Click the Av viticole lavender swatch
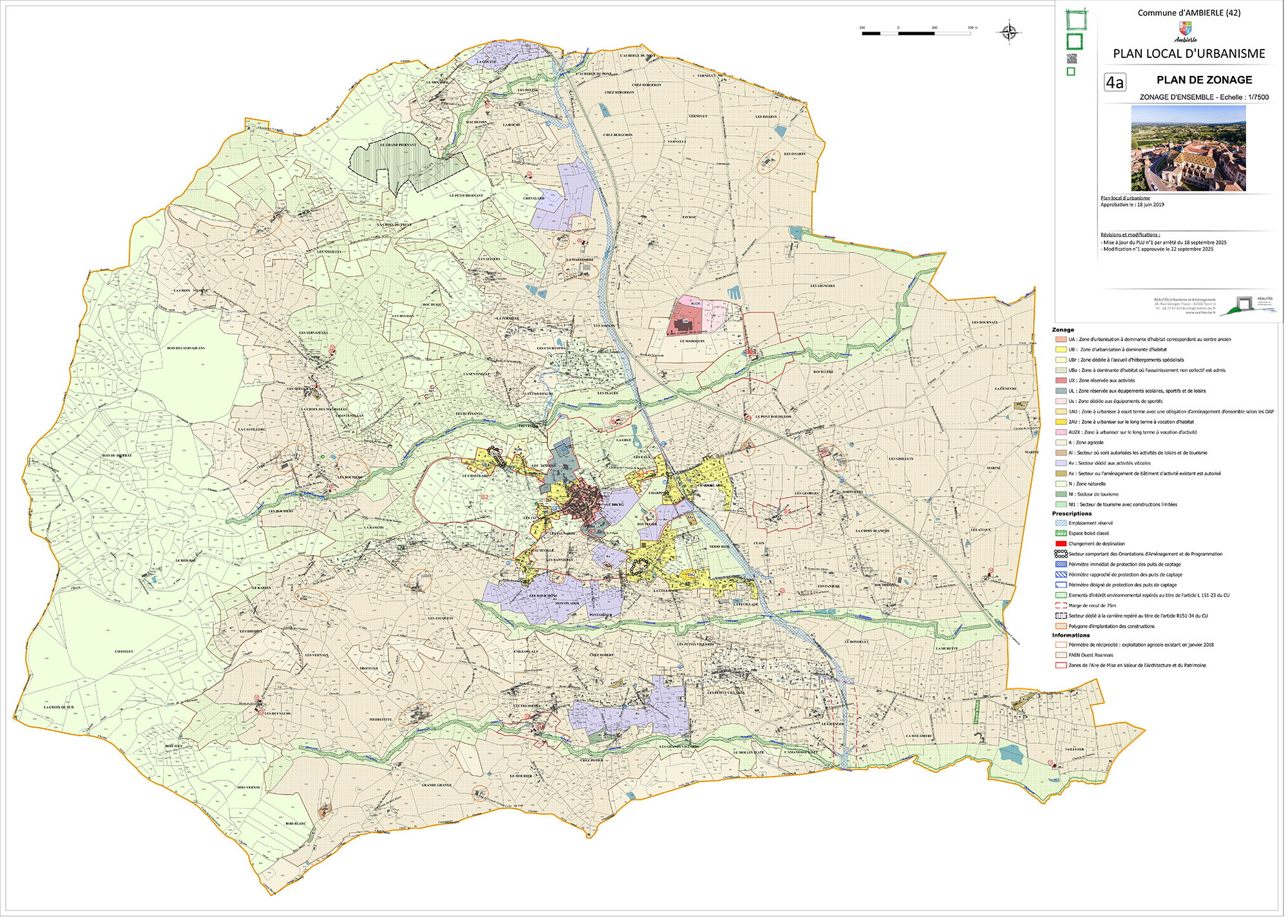Image resolution: width=1288 pixels, height=924 pixels. [x=1061, y=463]
